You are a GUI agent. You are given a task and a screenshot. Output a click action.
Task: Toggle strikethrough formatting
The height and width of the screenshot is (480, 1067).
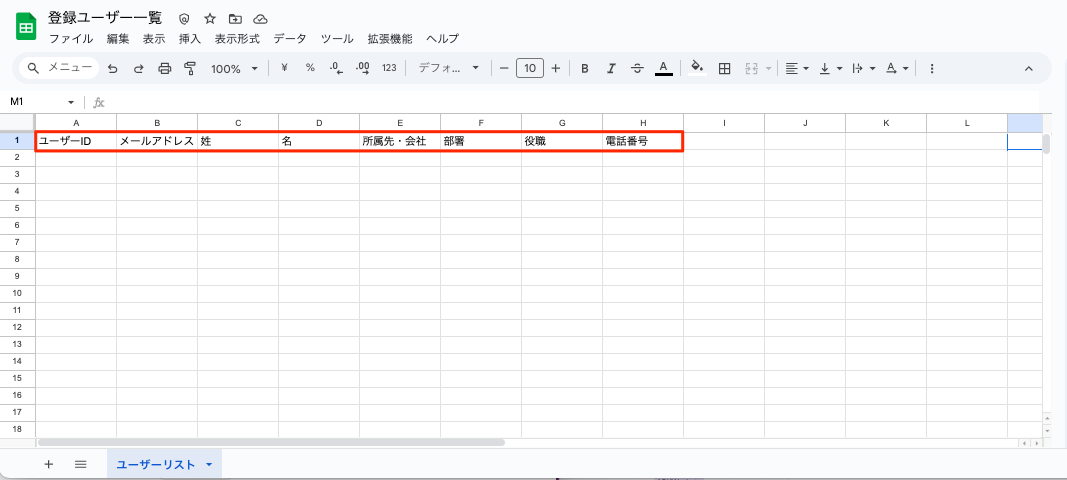tap(637, 68)
